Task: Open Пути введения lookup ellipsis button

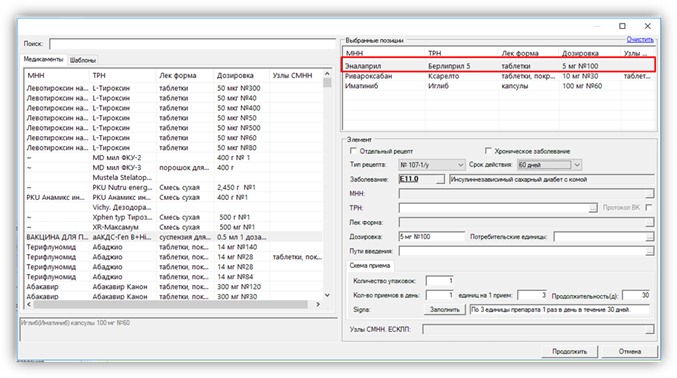Action: point(649,251)
